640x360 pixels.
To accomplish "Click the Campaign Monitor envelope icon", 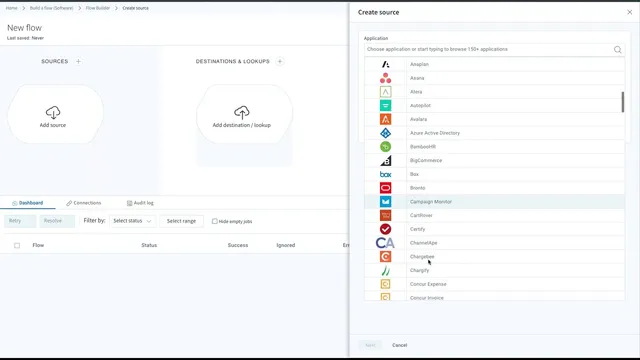I will pos(385,202).
